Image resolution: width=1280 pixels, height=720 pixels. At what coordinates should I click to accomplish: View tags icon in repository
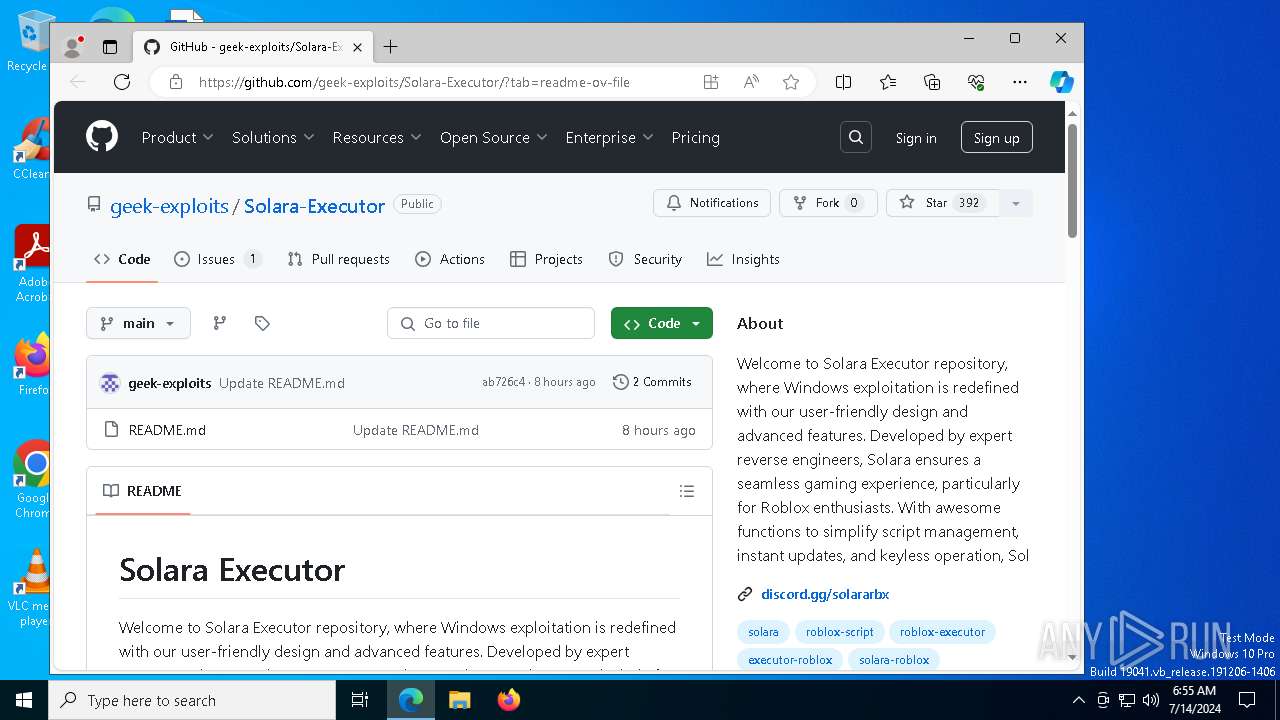tap(262, 323)
